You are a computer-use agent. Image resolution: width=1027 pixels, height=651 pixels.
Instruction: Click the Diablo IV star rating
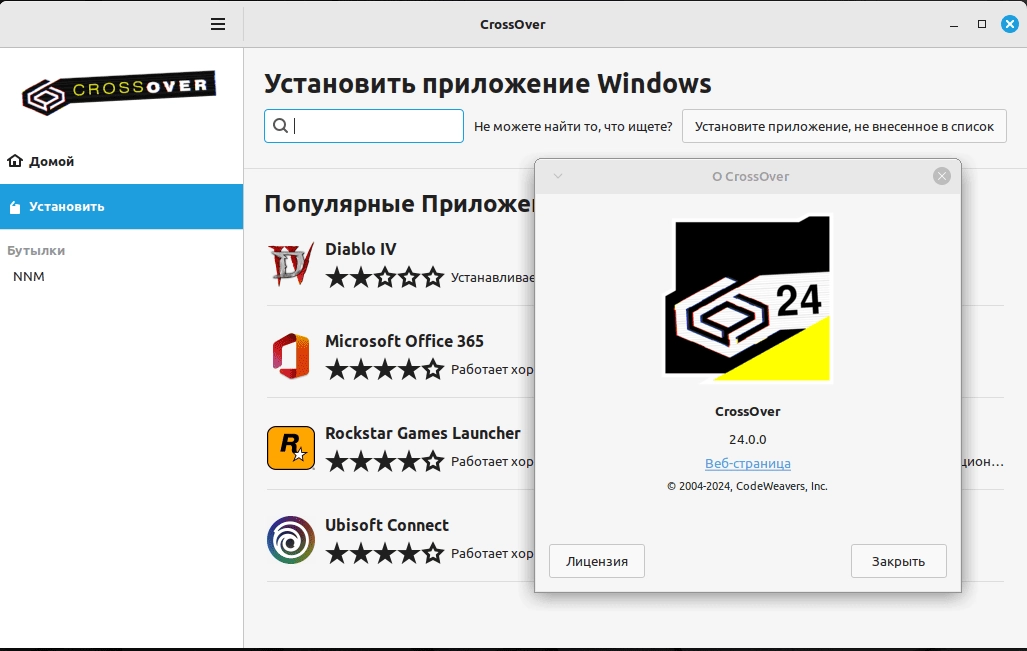[x=385, y=278]
